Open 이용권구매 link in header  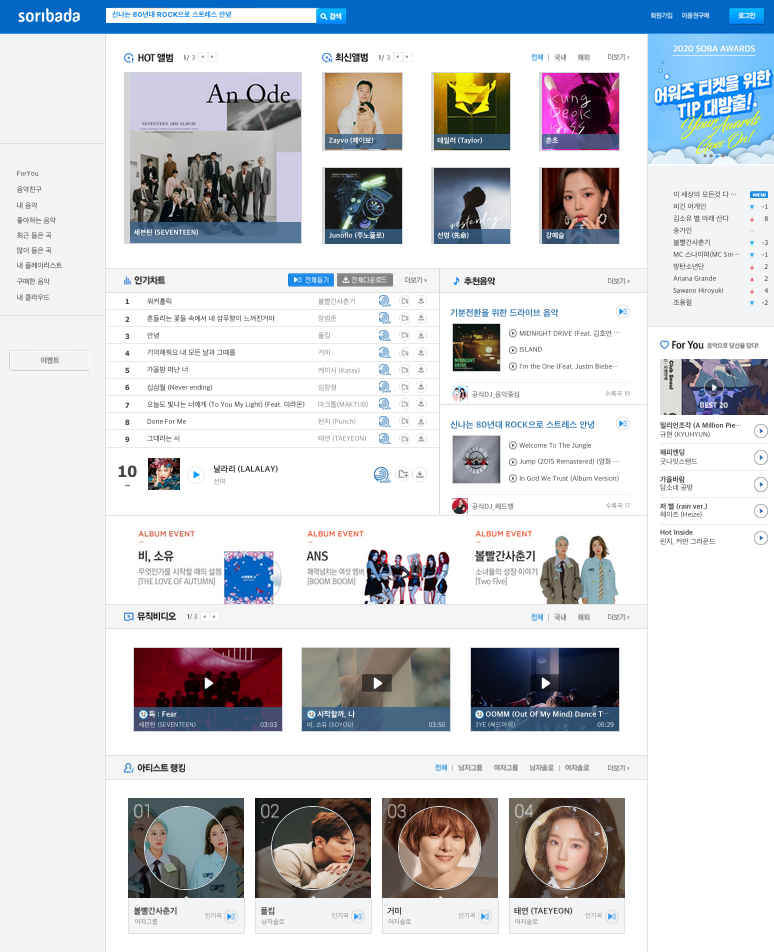click(695, 16)
